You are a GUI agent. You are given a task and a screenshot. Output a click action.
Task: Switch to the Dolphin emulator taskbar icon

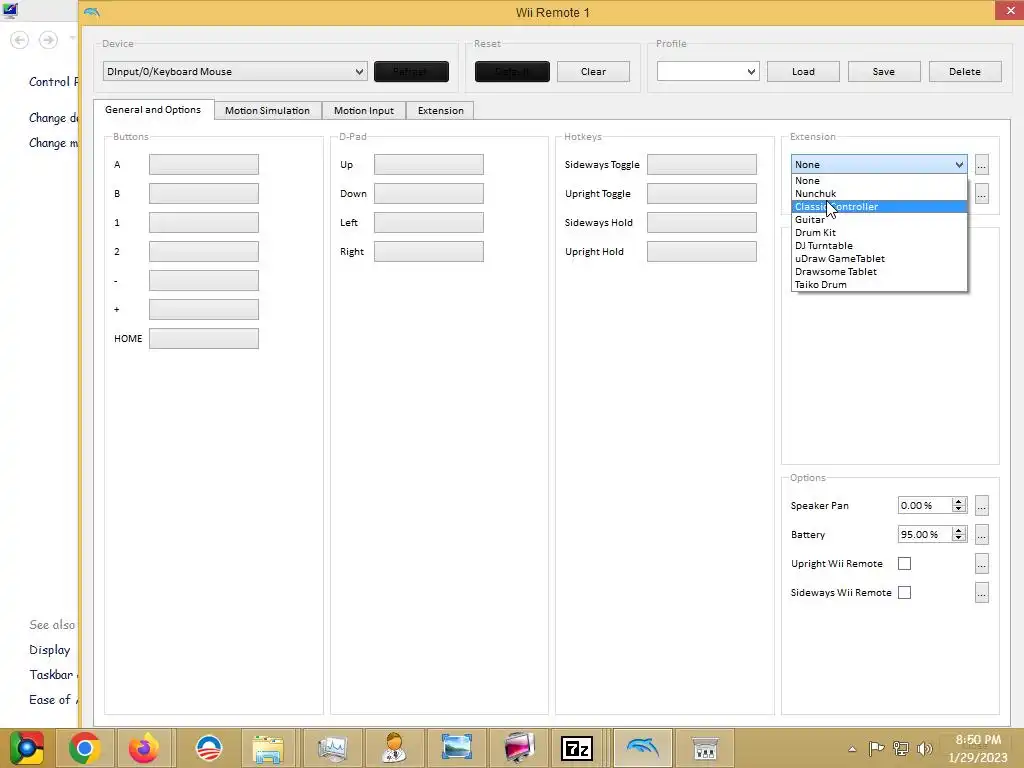(x=643, y=748)
